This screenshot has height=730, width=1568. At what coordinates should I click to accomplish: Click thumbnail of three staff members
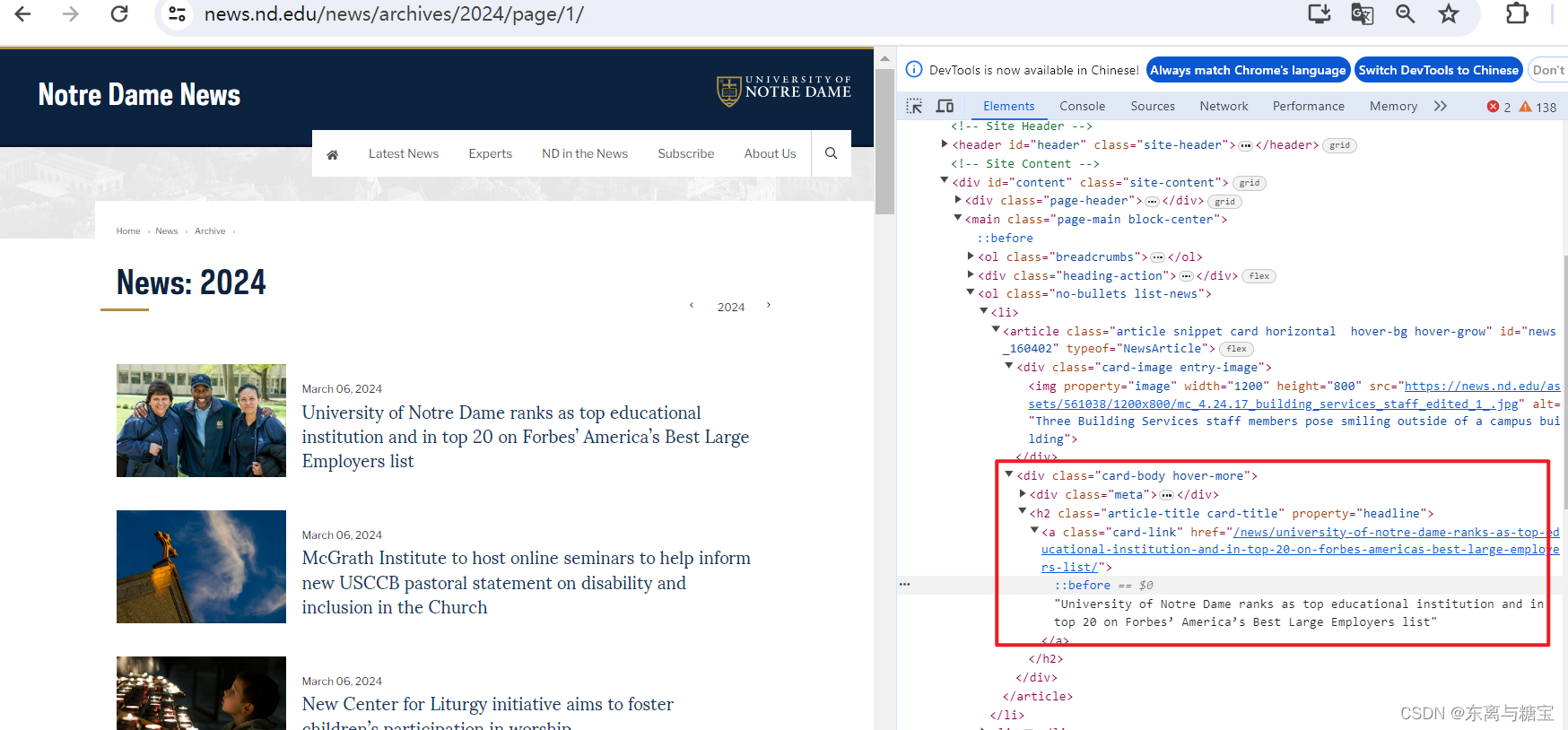[x=201, y=421]
